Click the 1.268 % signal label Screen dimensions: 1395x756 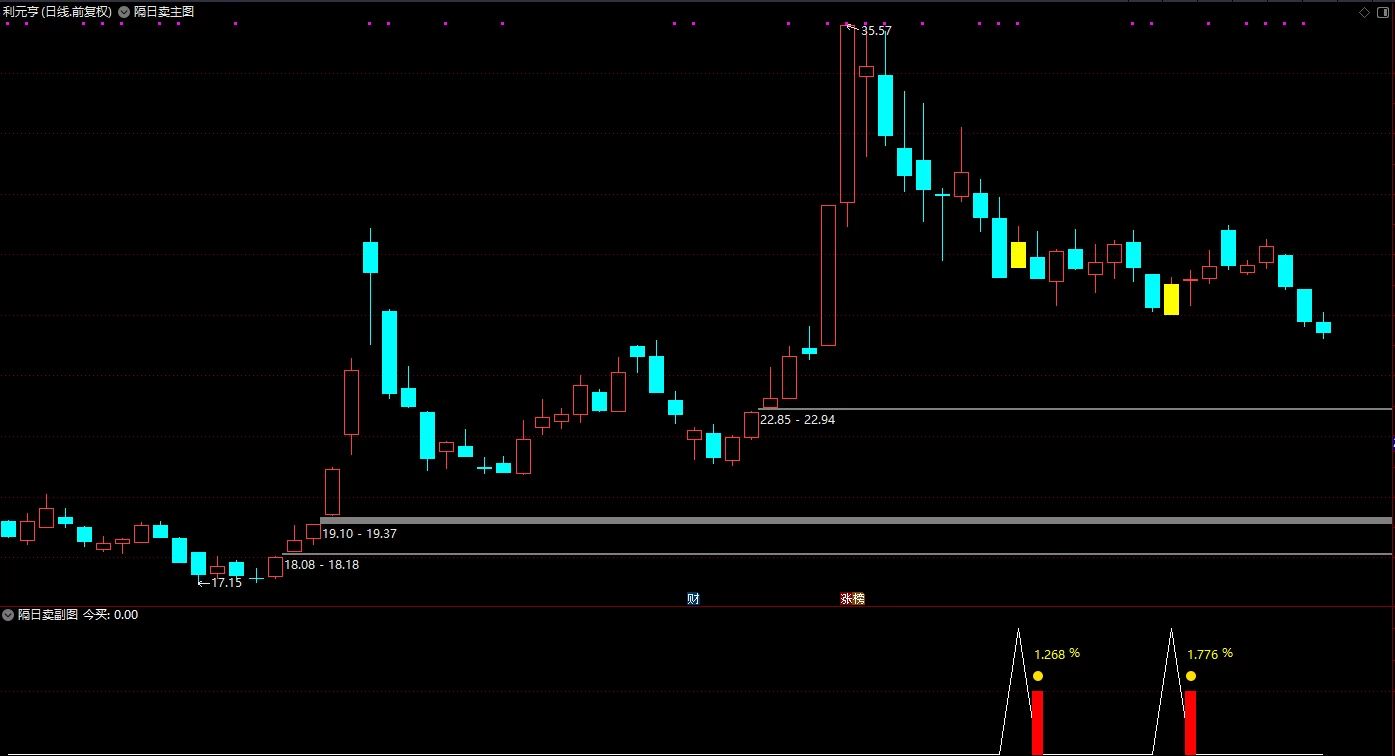tap(1057, 654)
